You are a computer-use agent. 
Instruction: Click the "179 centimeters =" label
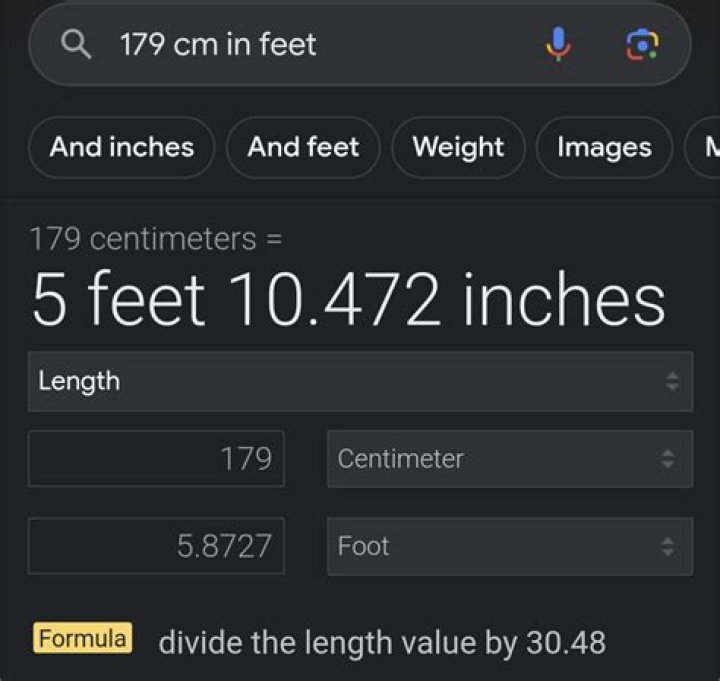tap(156, 239)
